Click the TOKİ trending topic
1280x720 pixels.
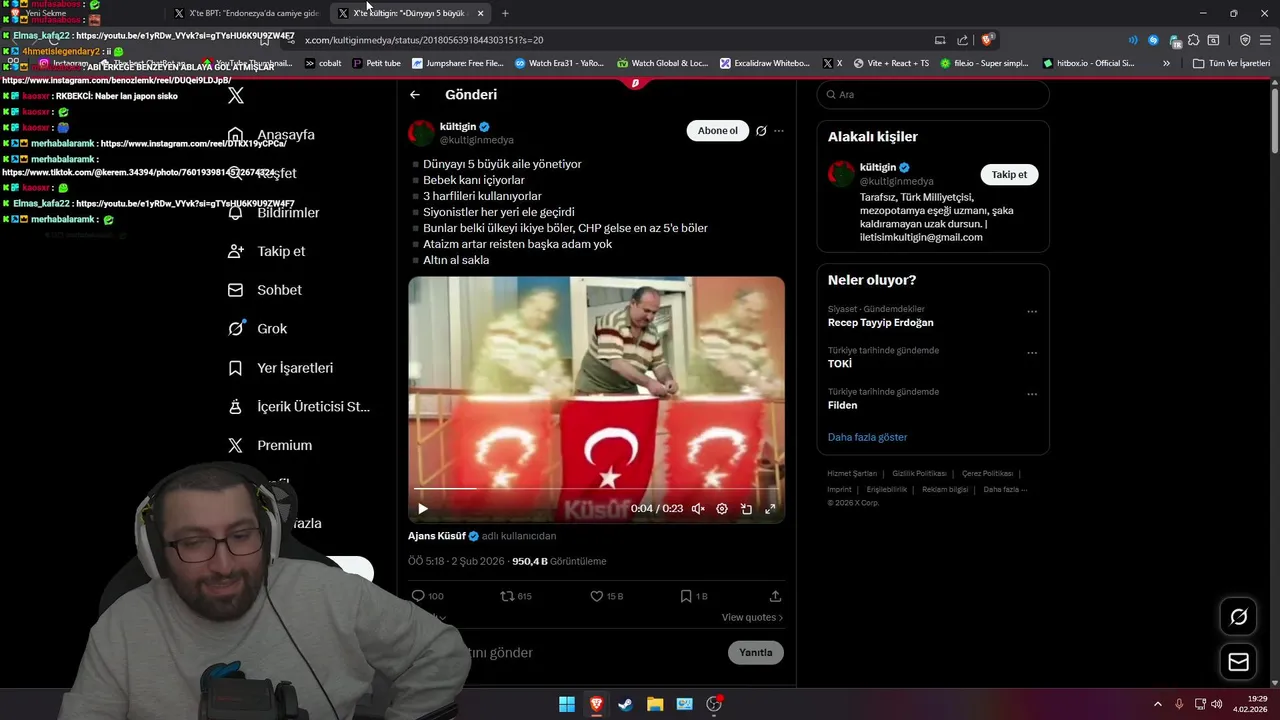[x=840, y=364]
